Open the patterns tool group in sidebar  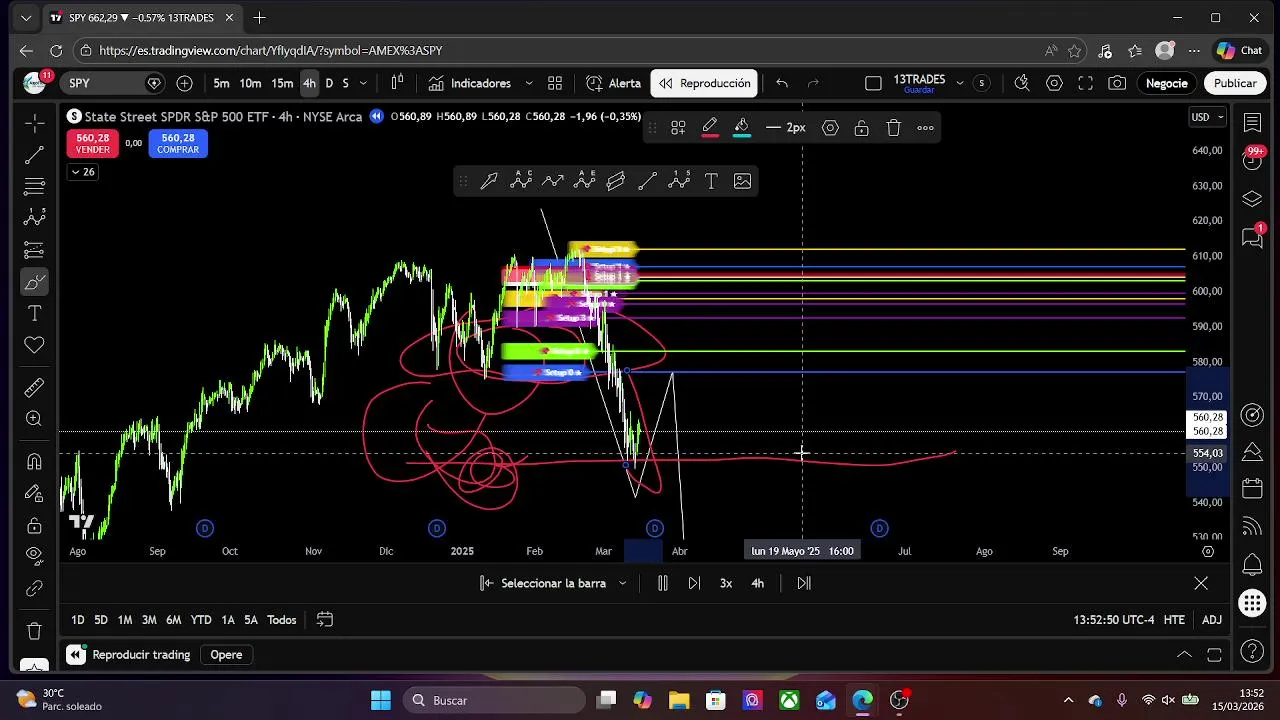[x=34, y=218]
